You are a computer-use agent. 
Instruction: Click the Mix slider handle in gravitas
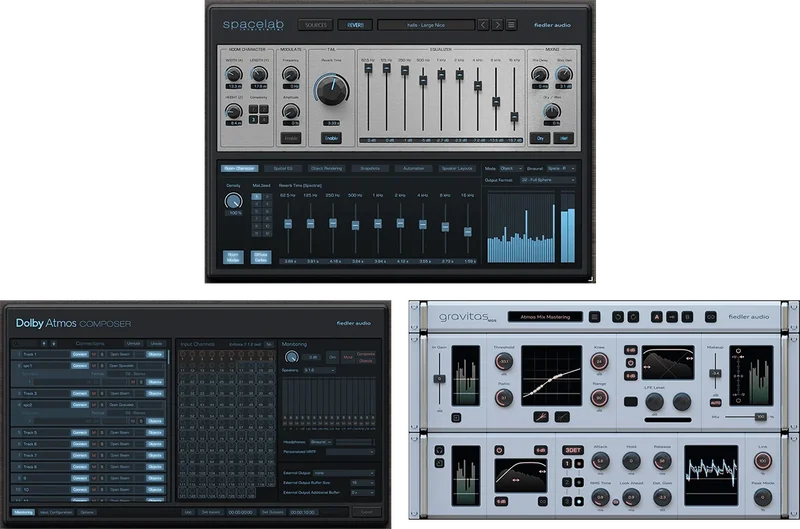pyautogui.click(x=760, y=417)
